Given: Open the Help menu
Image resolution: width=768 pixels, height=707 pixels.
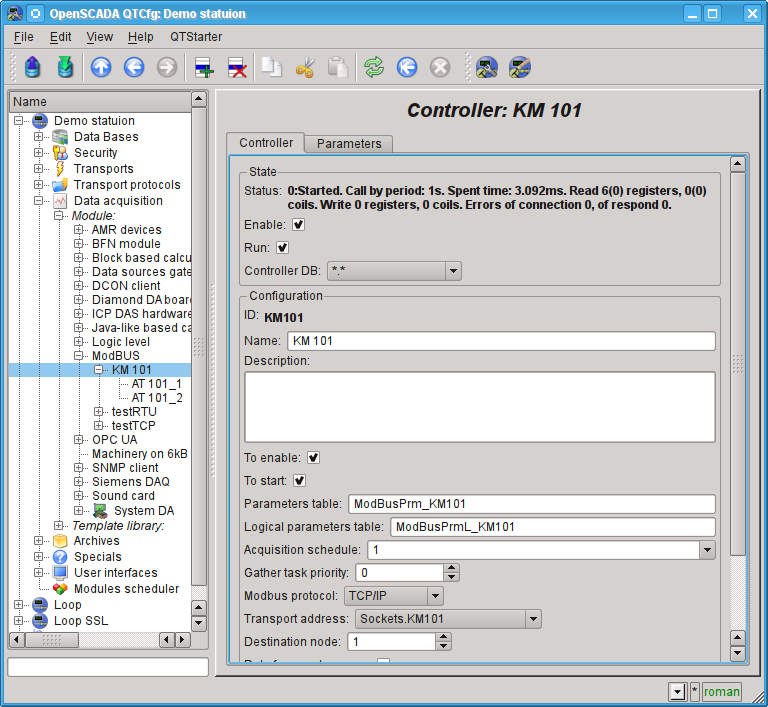Looking at the screenshot, I should pos(141,37).
